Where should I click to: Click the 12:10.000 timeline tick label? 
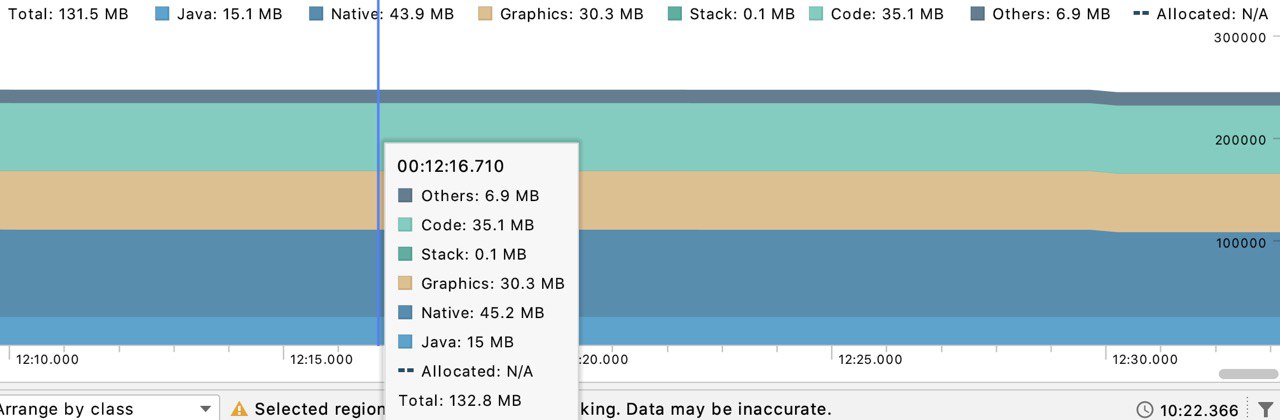pyautogui.click(x=47, y=359)
